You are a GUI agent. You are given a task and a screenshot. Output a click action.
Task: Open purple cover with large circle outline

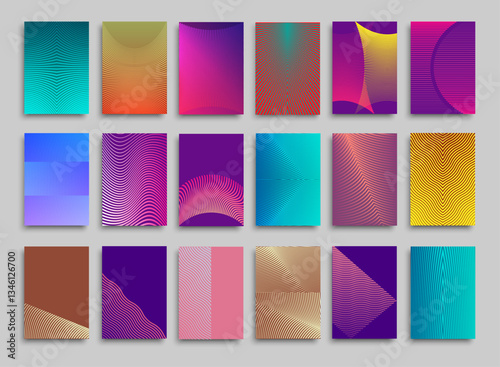coord(443,68)
